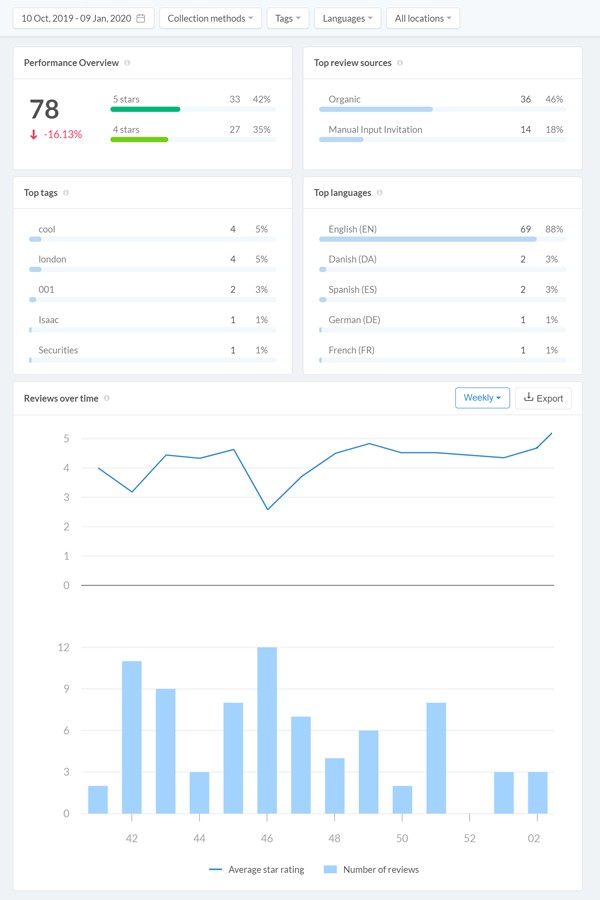Open the All locations filter
This screenshot has height=900, width=600.
click(423, 18)
